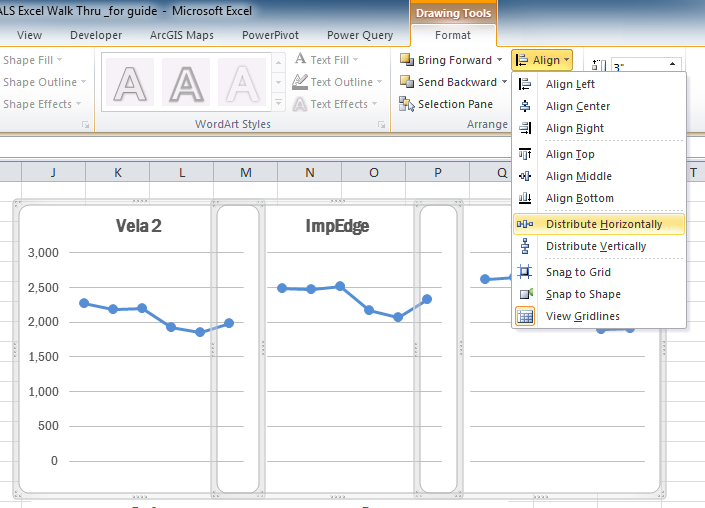Expand Bring Forward dropdown arrow
This screenshot has height=508, width=705.
click(x=500, y=60)
